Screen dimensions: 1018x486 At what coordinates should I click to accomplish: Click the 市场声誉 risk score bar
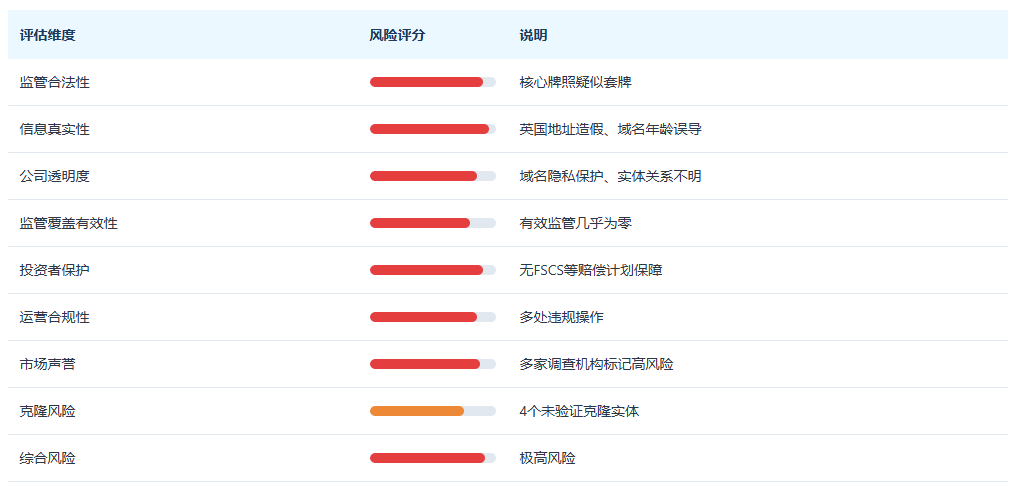[433, 364]
